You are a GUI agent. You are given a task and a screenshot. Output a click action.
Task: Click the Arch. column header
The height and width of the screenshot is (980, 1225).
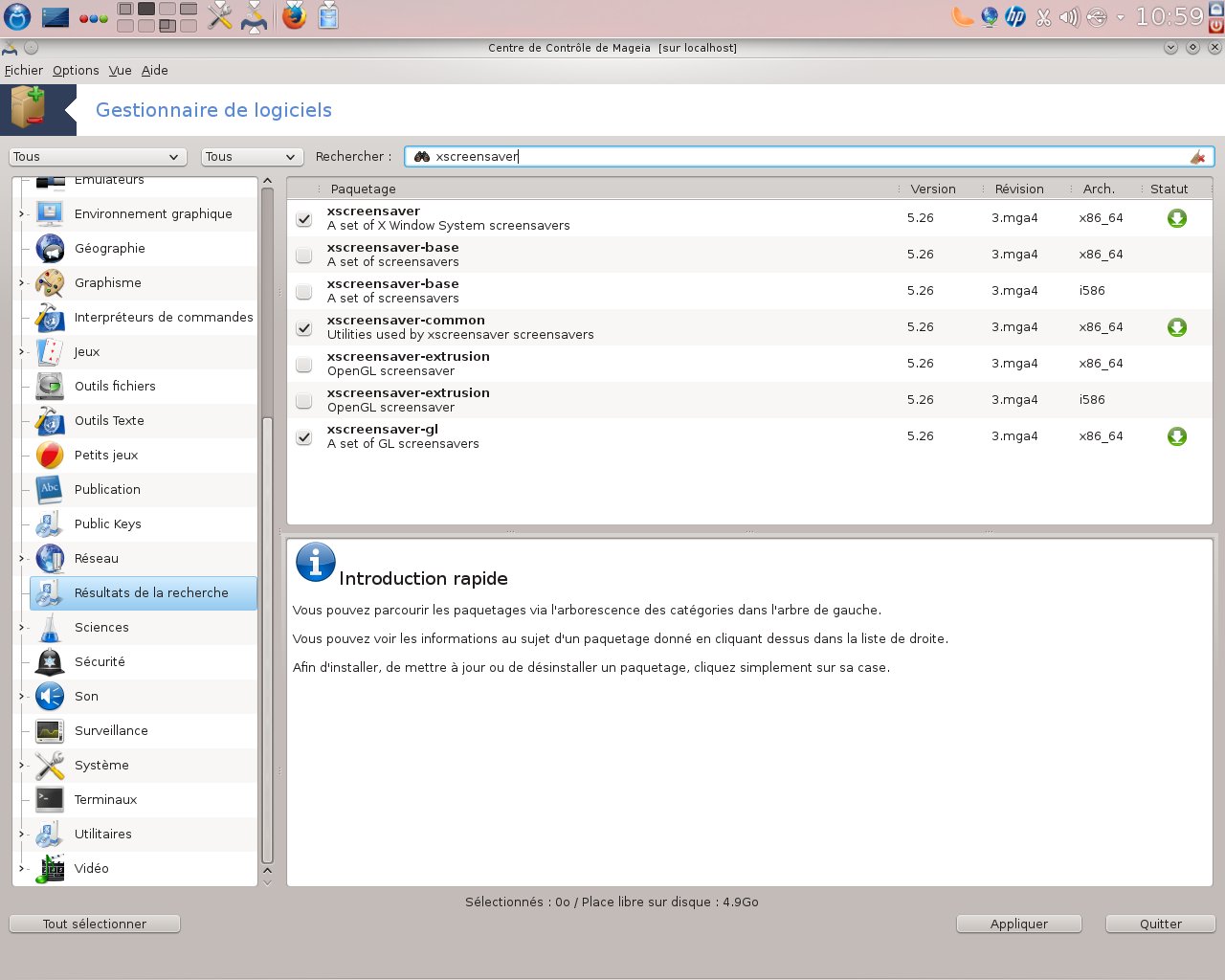(x=1099, y=189)
